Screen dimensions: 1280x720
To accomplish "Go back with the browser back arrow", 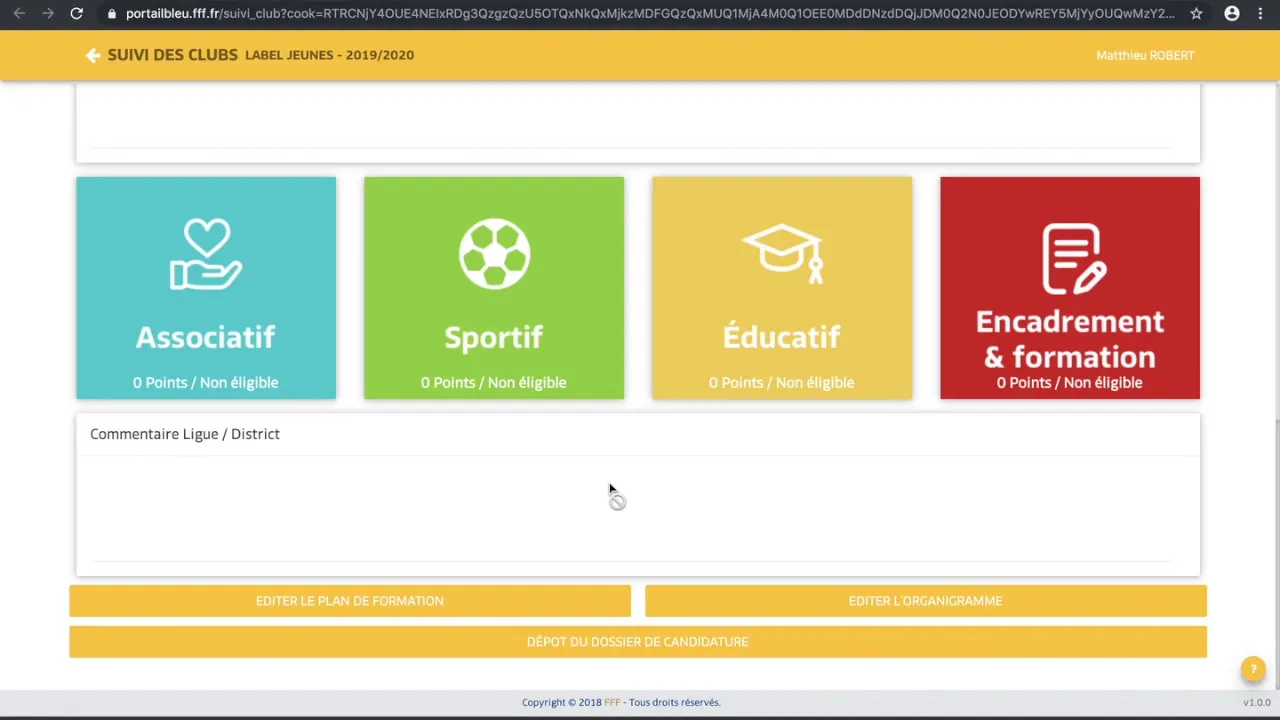I will (x=19, y=14).
